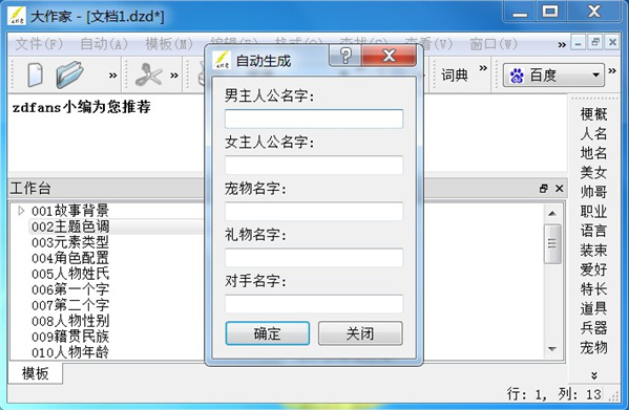Open the 文件(F) menu

[39, 44]
